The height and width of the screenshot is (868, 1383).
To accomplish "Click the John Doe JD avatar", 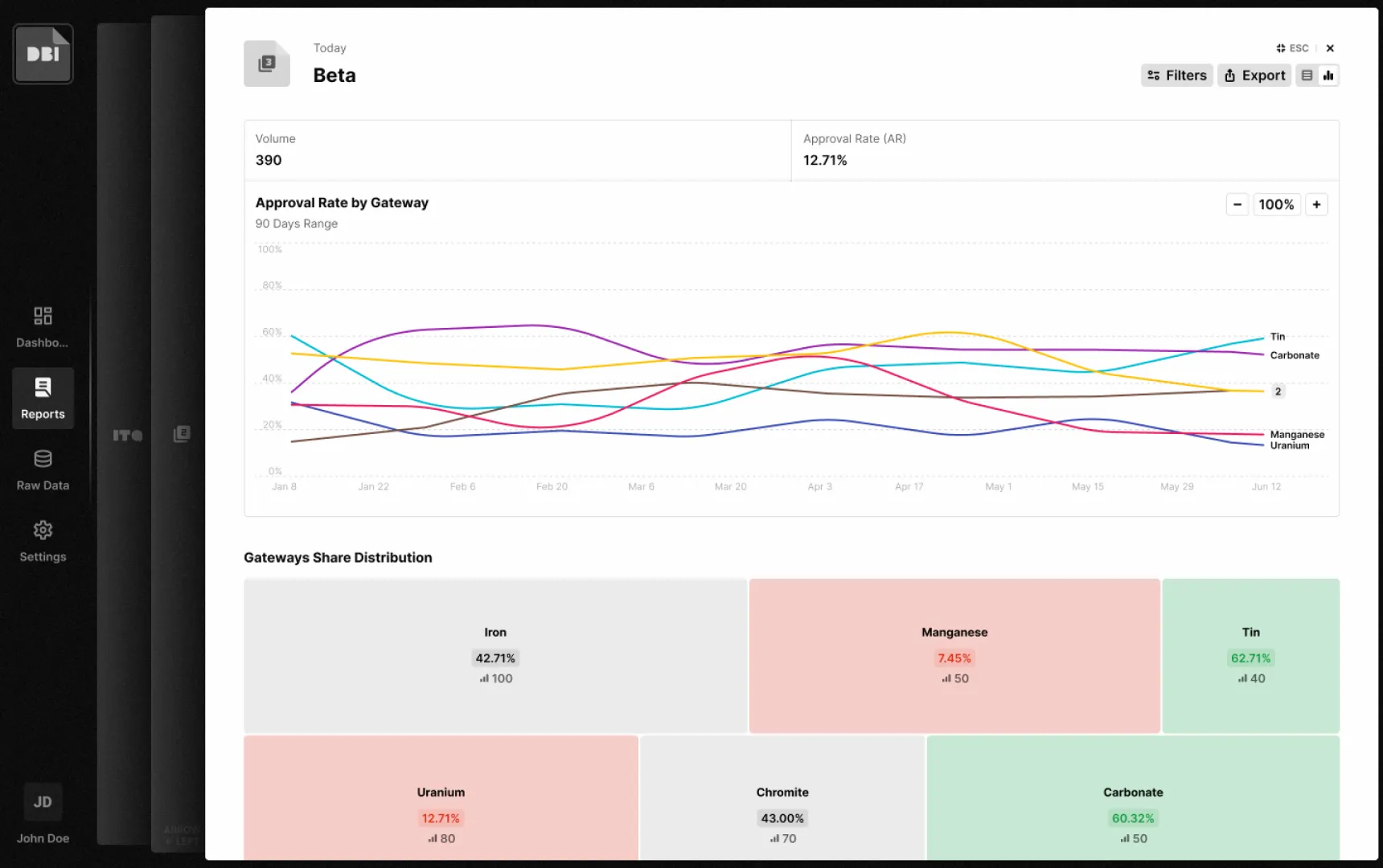I will [x=43, y=801].
